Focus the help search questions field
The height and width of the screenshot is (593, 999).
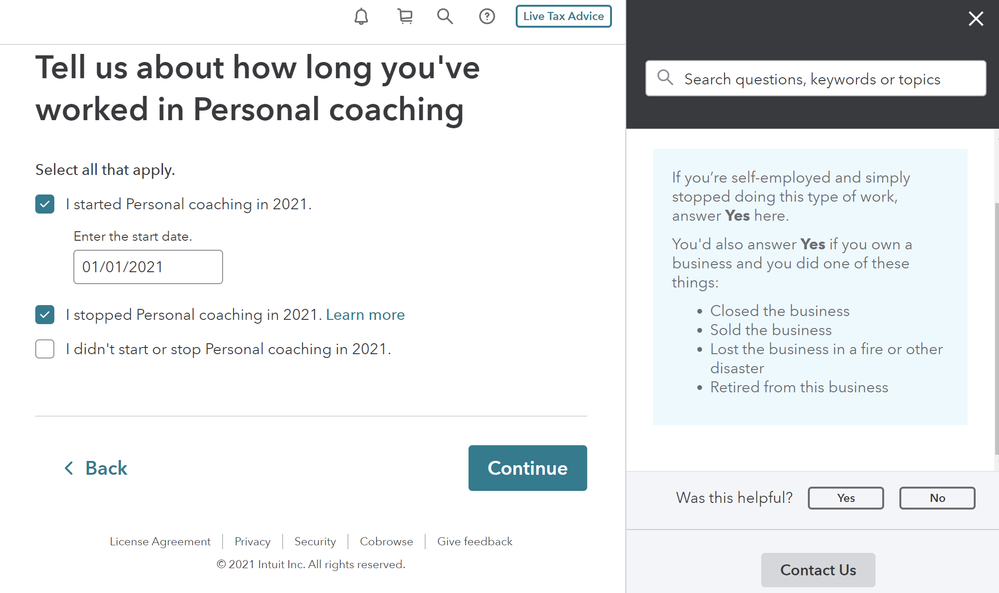click(x=816, y=78)
